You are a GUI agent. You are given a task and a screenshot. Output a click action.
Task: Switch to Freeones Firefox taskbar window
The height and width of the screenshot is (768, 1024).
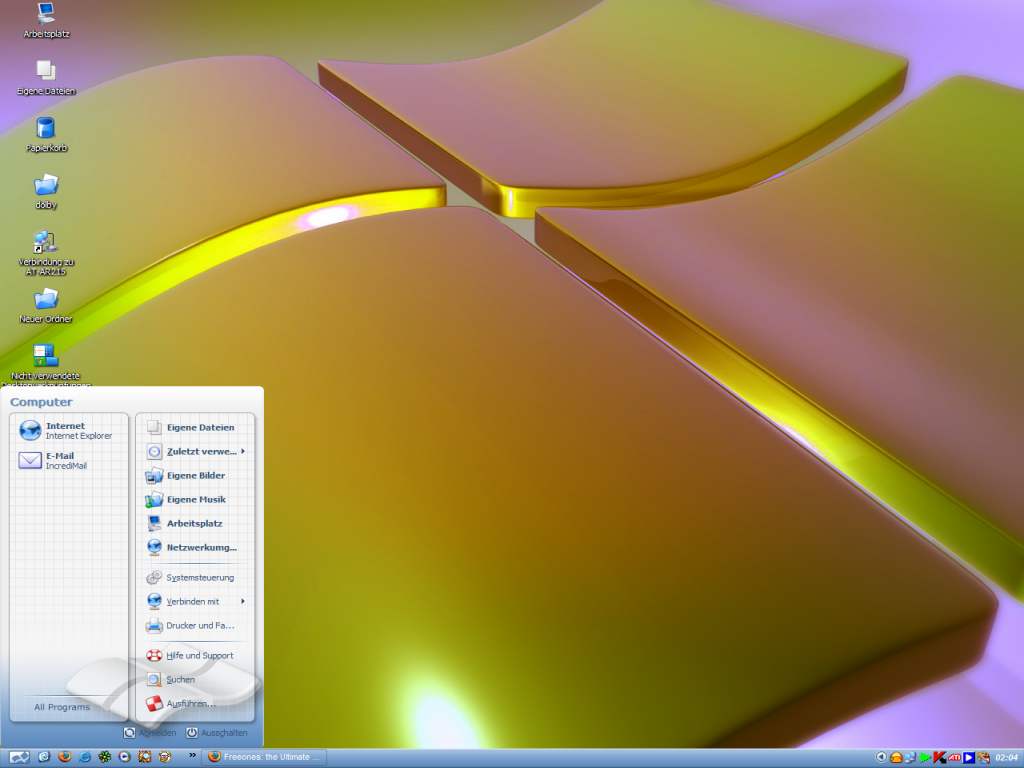(x=264, y=757)
